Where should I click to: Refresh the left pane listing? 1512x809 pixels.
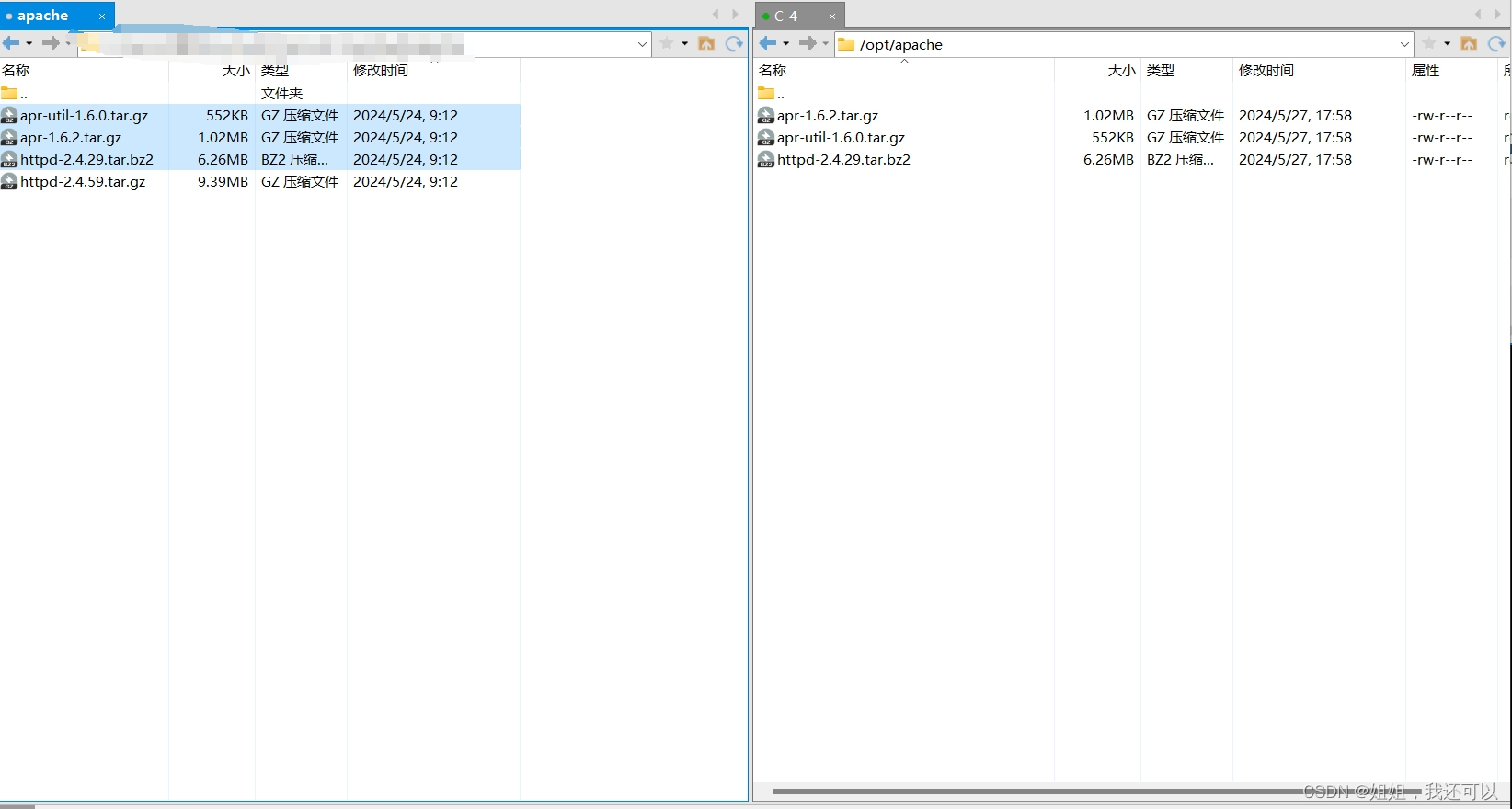click(734, 43)
